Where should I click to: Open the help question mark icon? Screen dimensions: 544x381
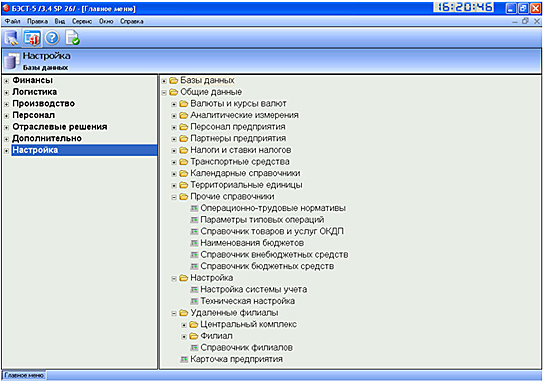click(x=52, y=37)
